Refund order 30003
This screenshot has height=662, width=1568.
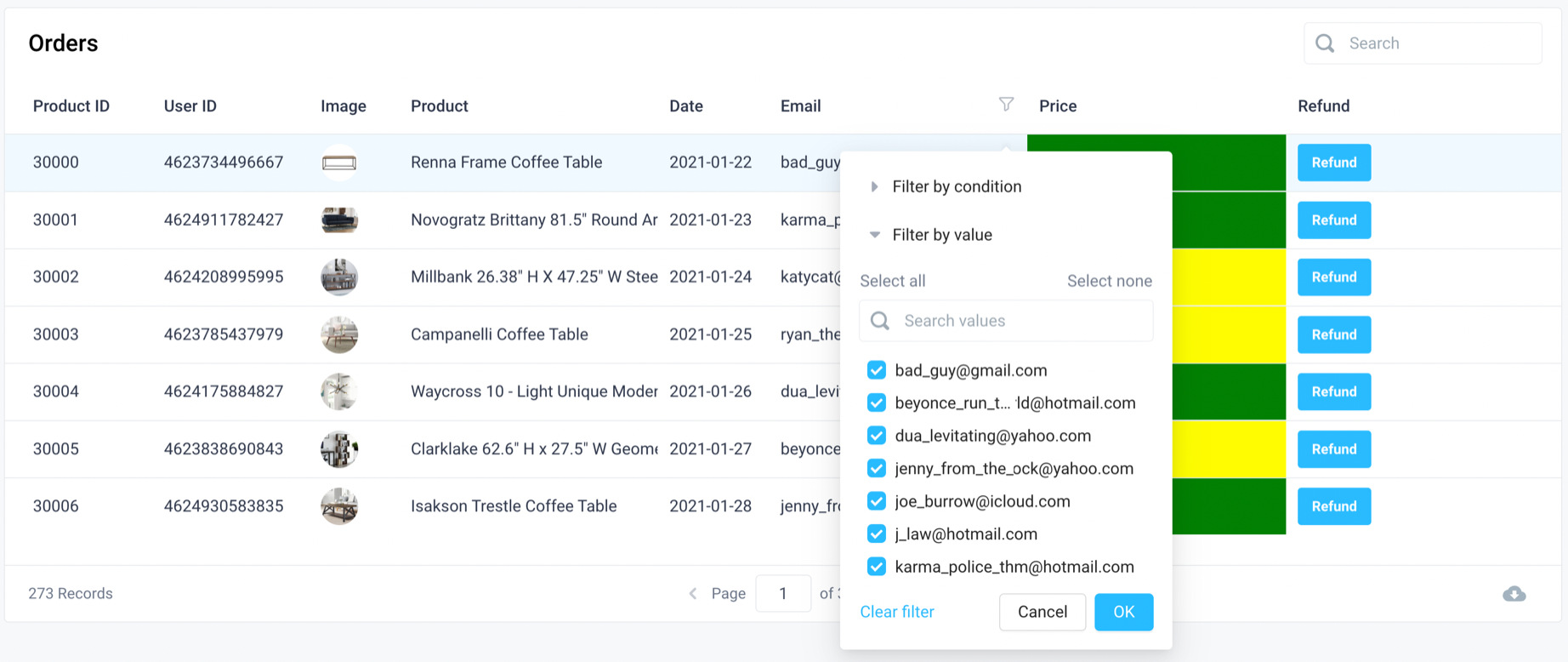(x=1334, y=334)
